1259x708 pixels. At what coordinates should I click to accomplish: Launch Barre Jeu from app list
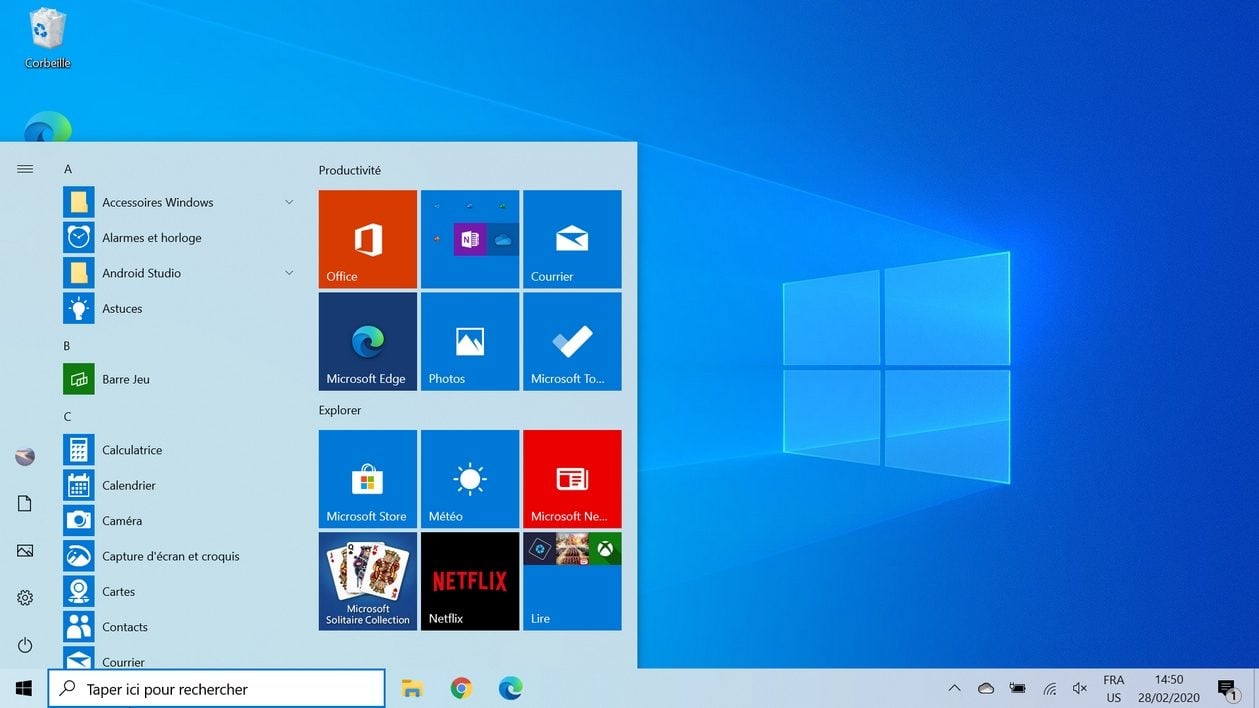(x=180, y=379)
